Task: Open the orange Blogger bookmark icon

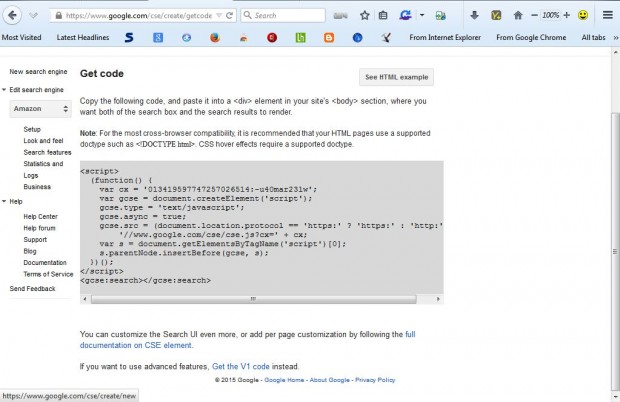Action: tap(329, 38)
